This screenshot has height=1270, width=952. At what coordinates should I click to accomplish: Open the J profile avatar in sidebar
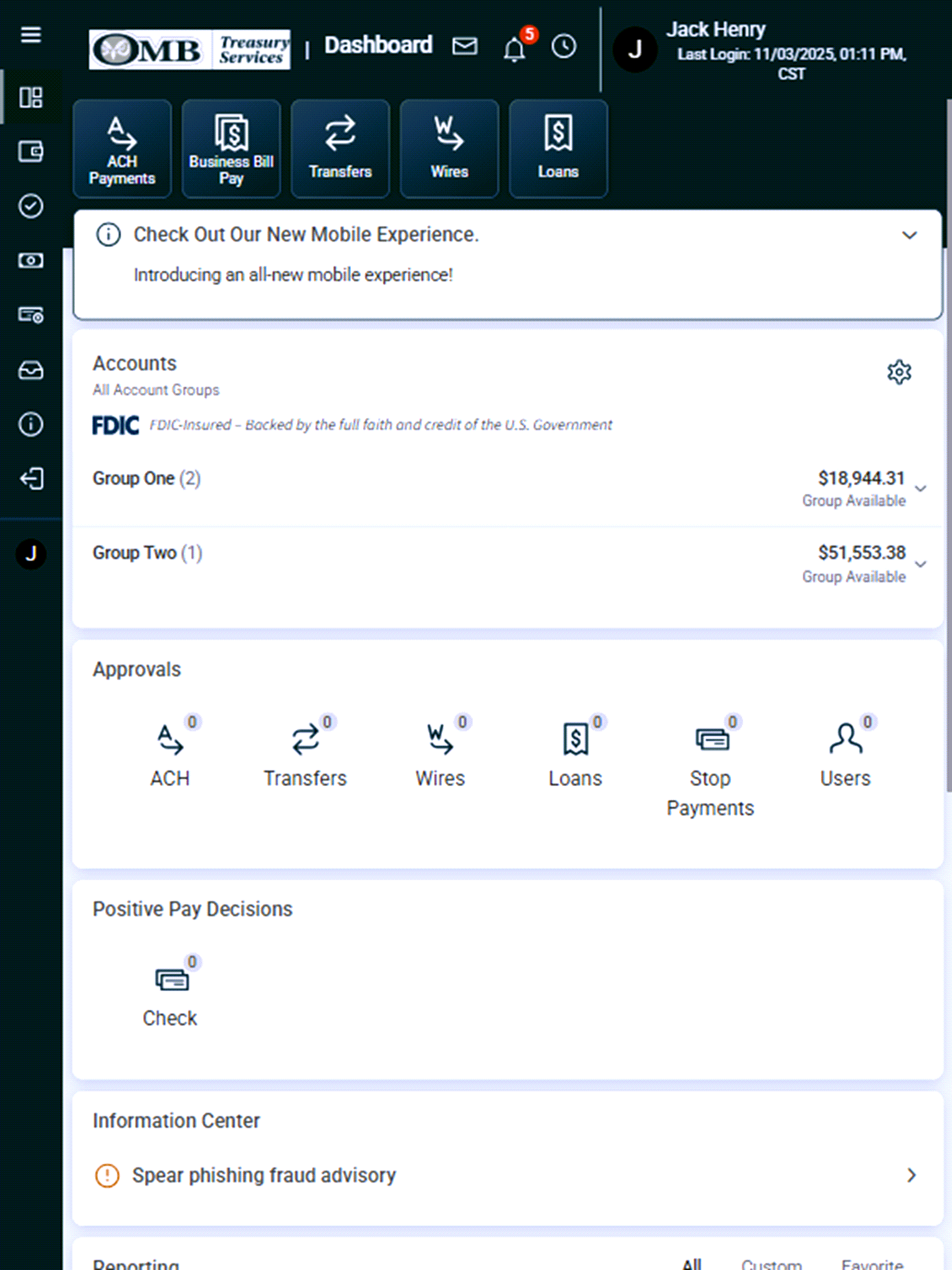click(31, 554)
